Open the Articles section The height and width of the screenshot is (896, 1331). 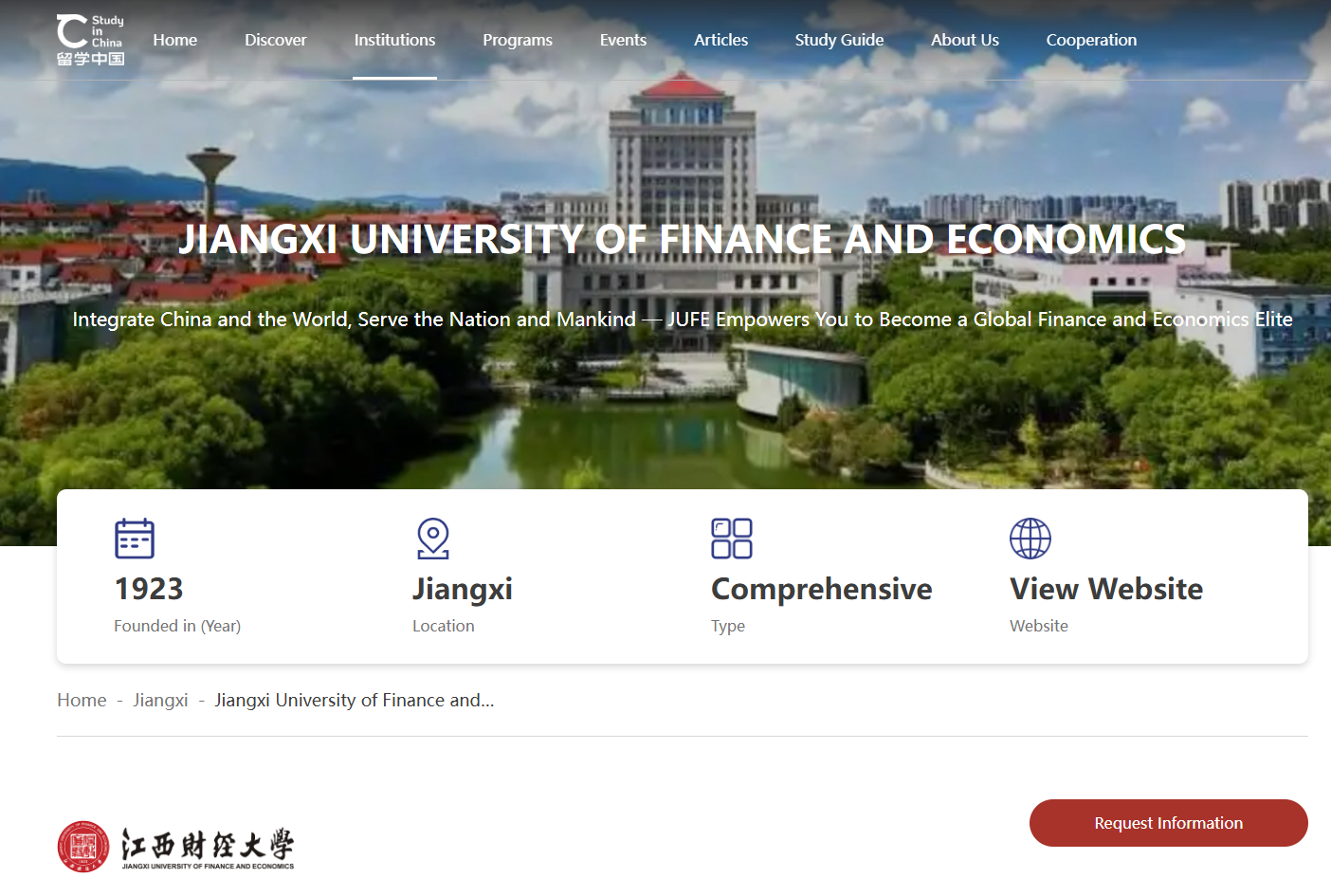click(x=720, y=40)
